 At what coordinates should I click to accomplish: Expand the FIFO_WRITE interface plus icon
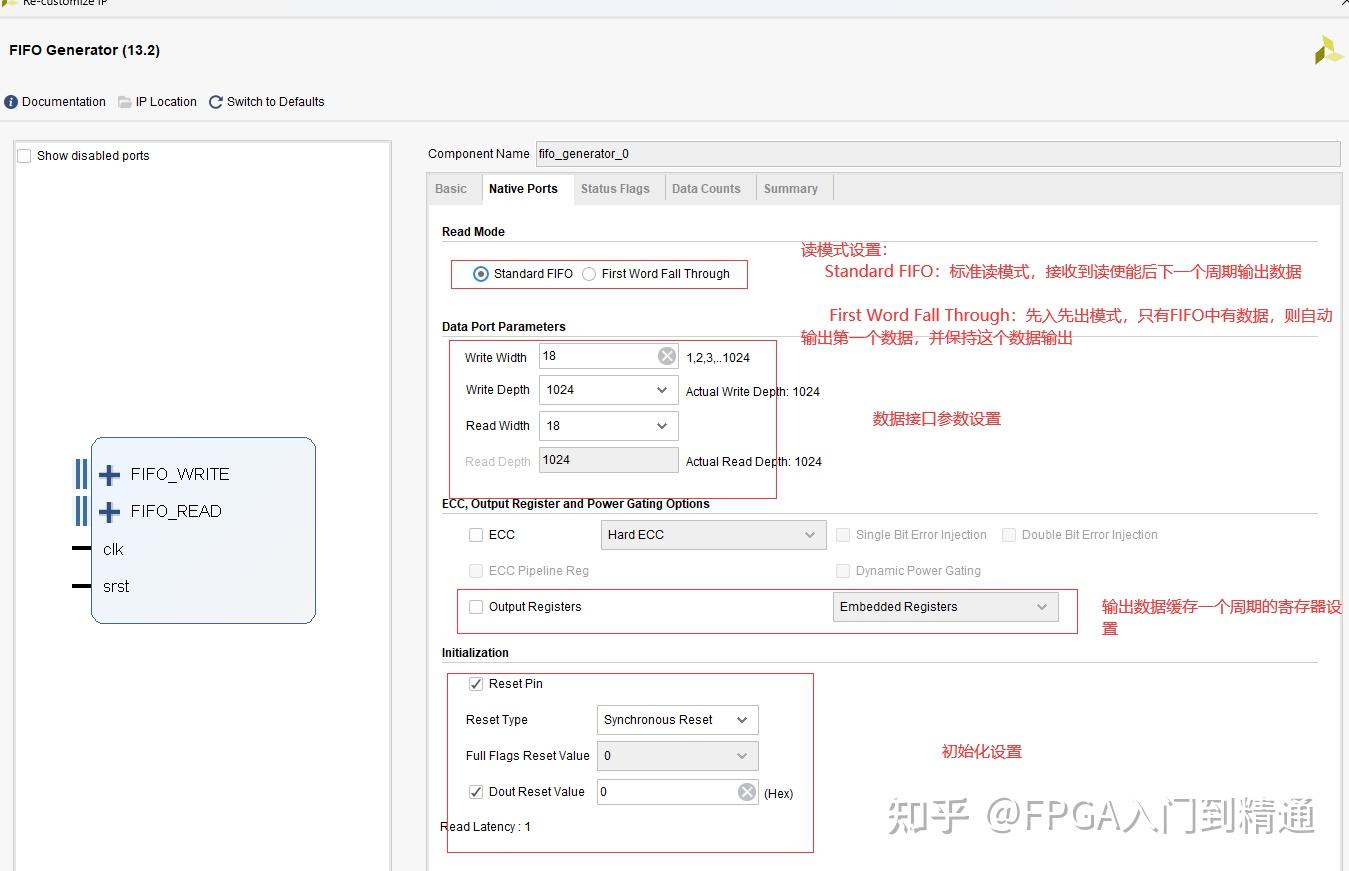(110, 475)
